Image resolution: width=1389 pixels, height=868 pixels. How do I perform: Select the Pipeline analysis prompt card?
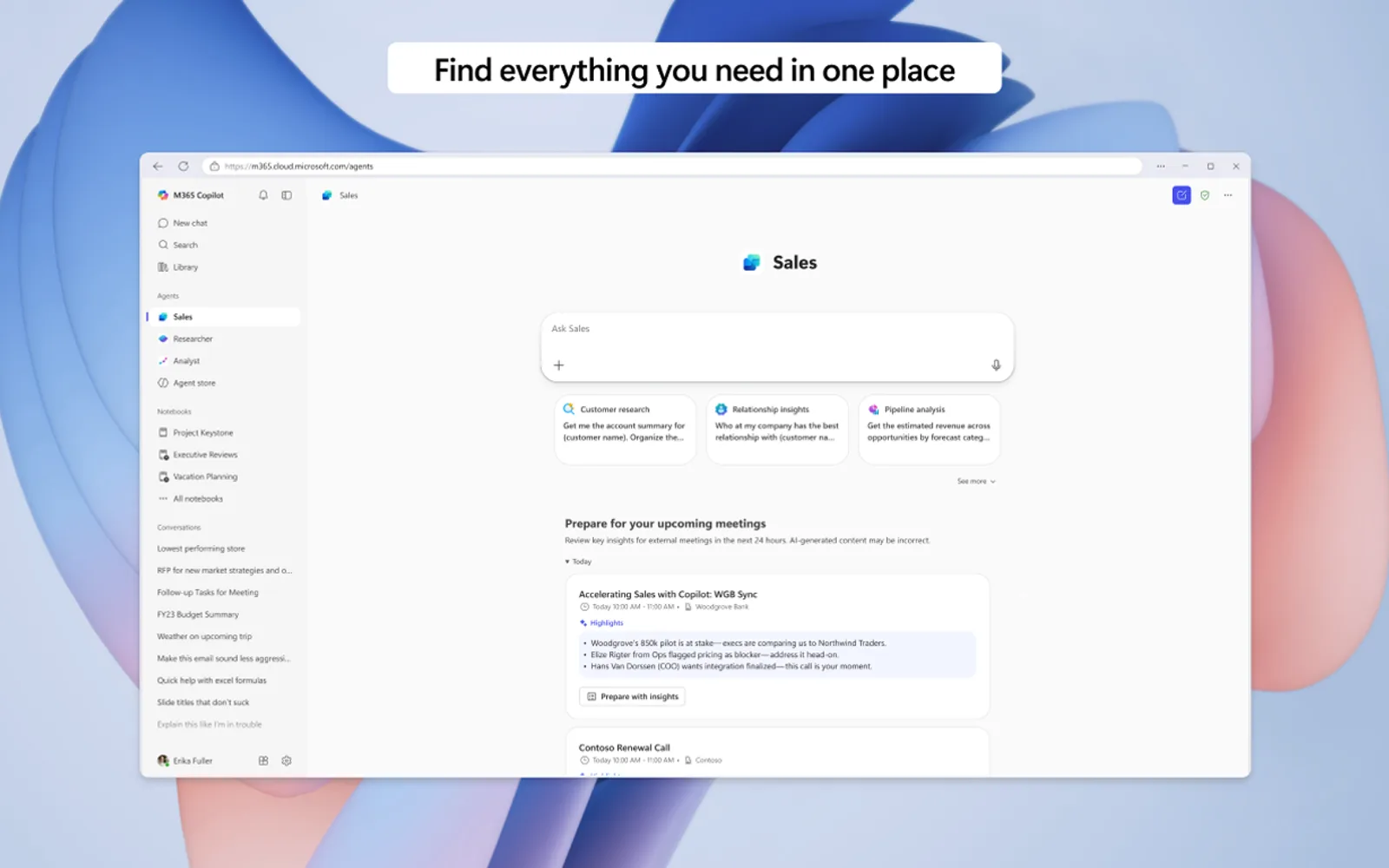(929, 429)
